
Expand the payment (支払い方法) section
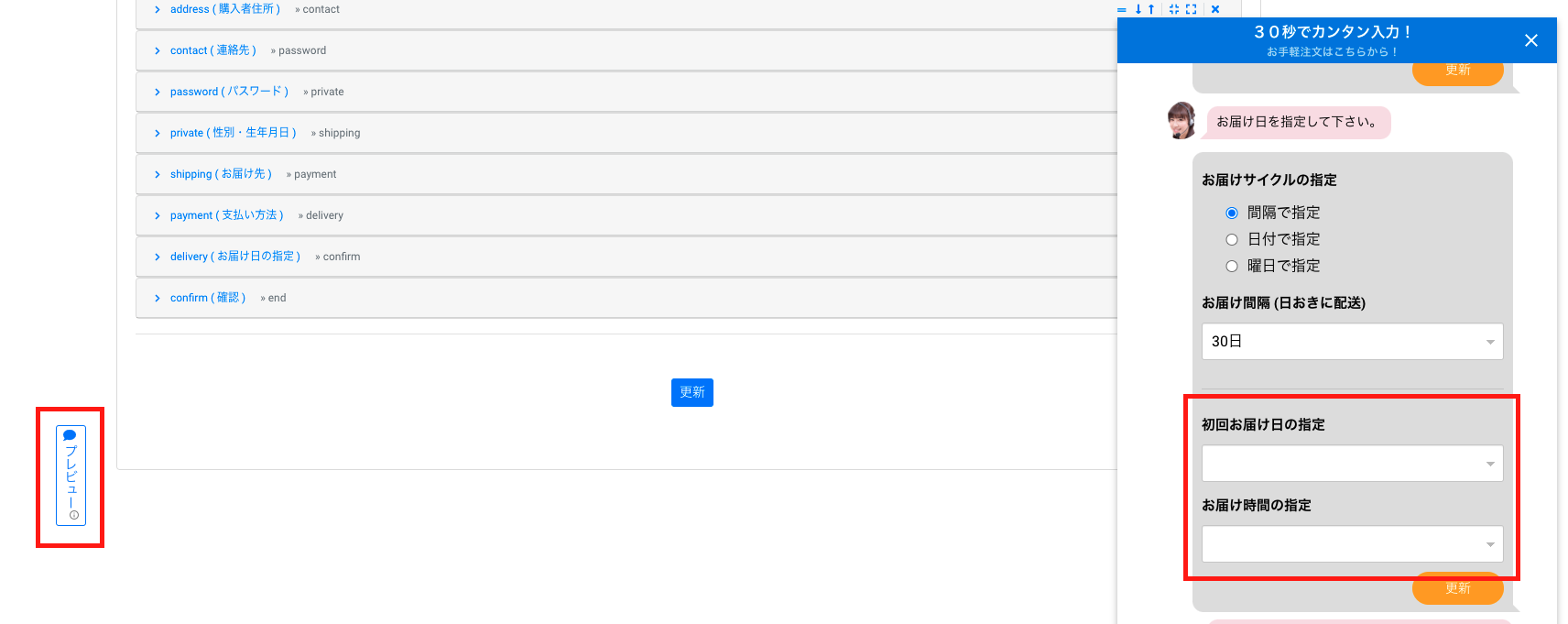226,215
